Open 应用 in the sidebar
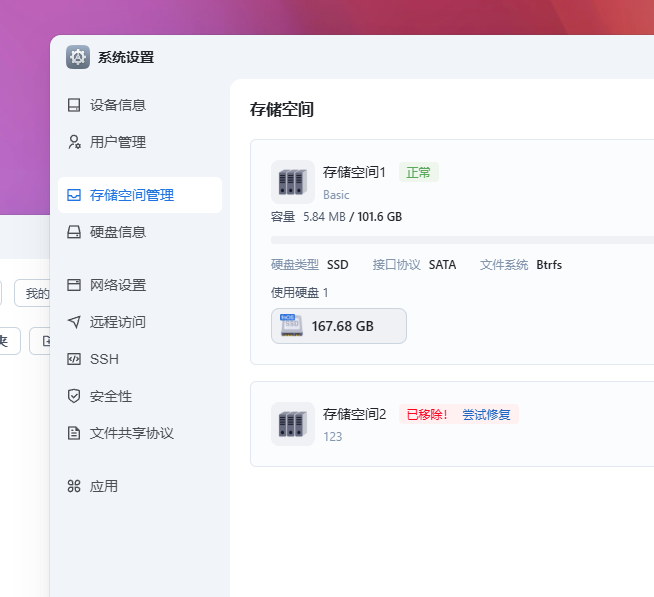 coord(140,486)
